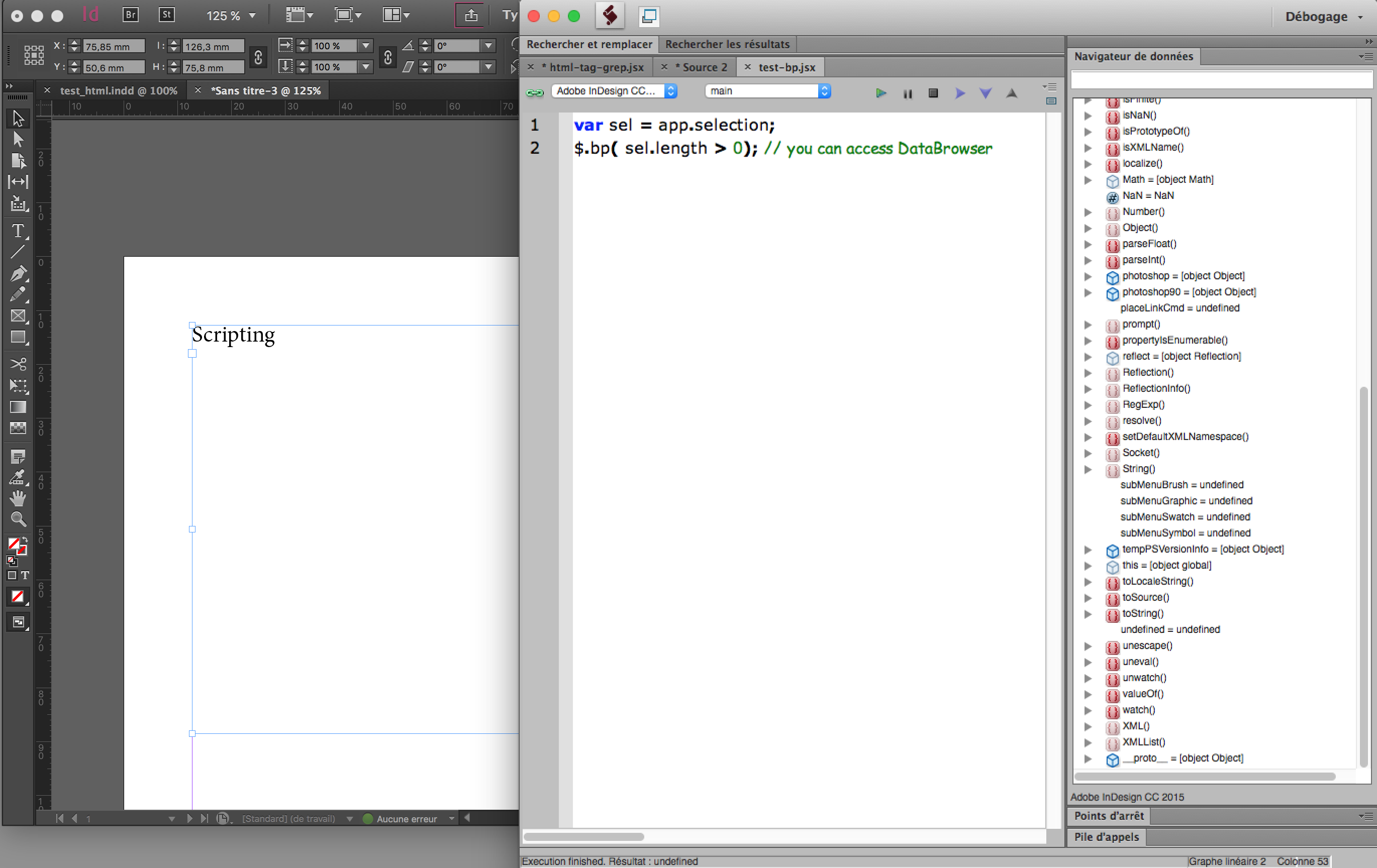Select the Gradient Feather tool
1377x868 pixels.
pos(18,428)
